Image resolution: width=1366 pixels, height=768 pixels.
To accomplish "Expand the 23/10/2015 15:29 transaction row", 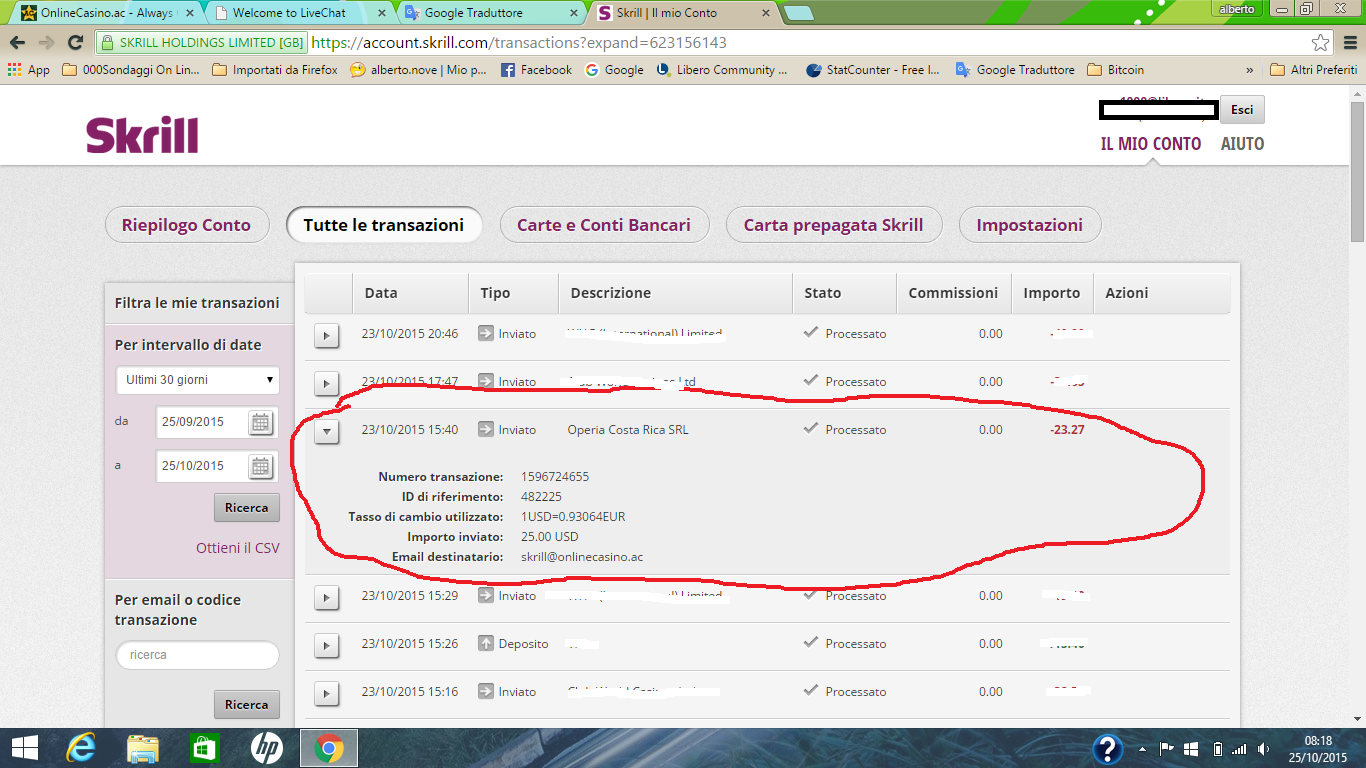I will [x=327, y=597].
